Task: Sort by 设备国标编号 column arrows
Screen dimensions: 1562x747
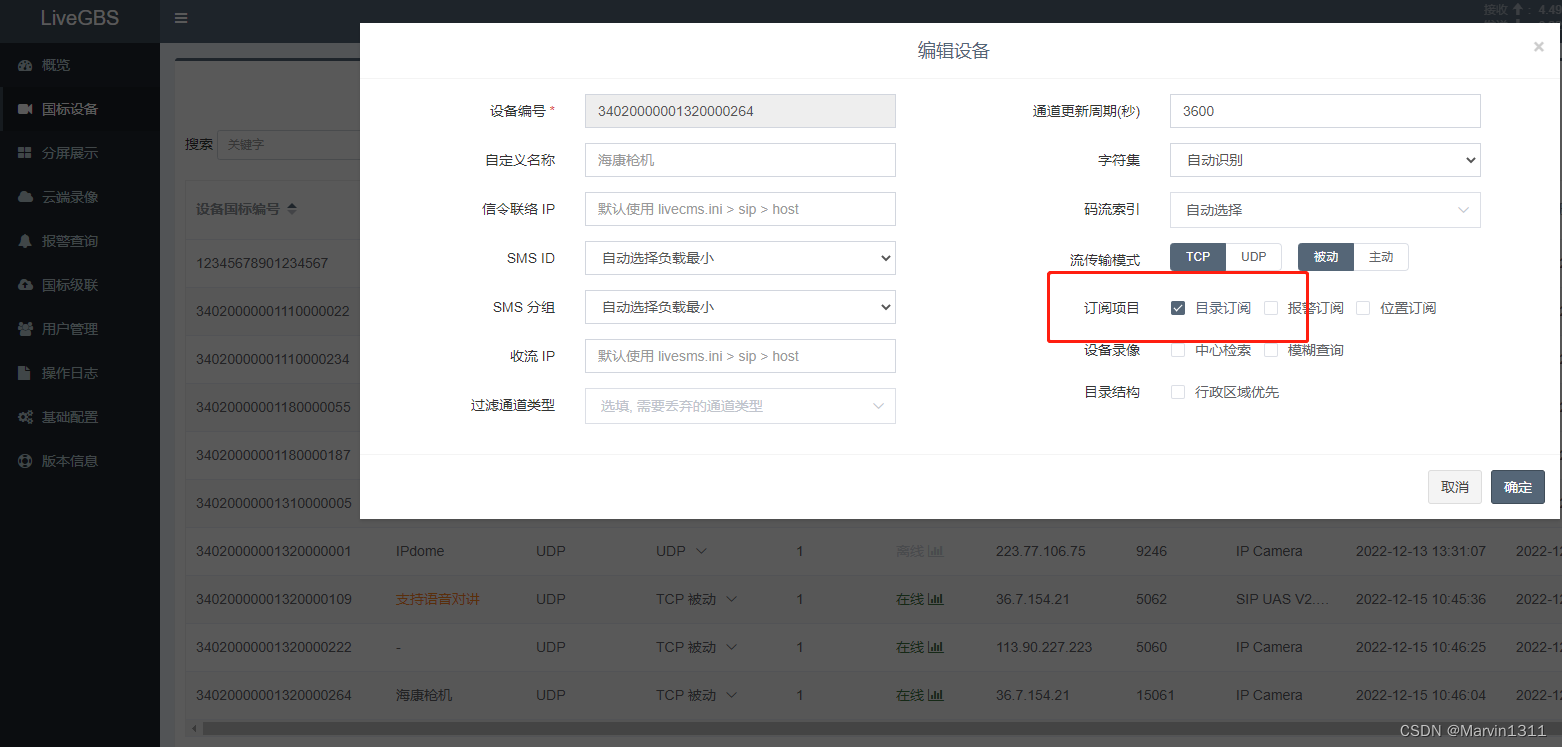Action: pyautogui.click(x=292, y=209)
